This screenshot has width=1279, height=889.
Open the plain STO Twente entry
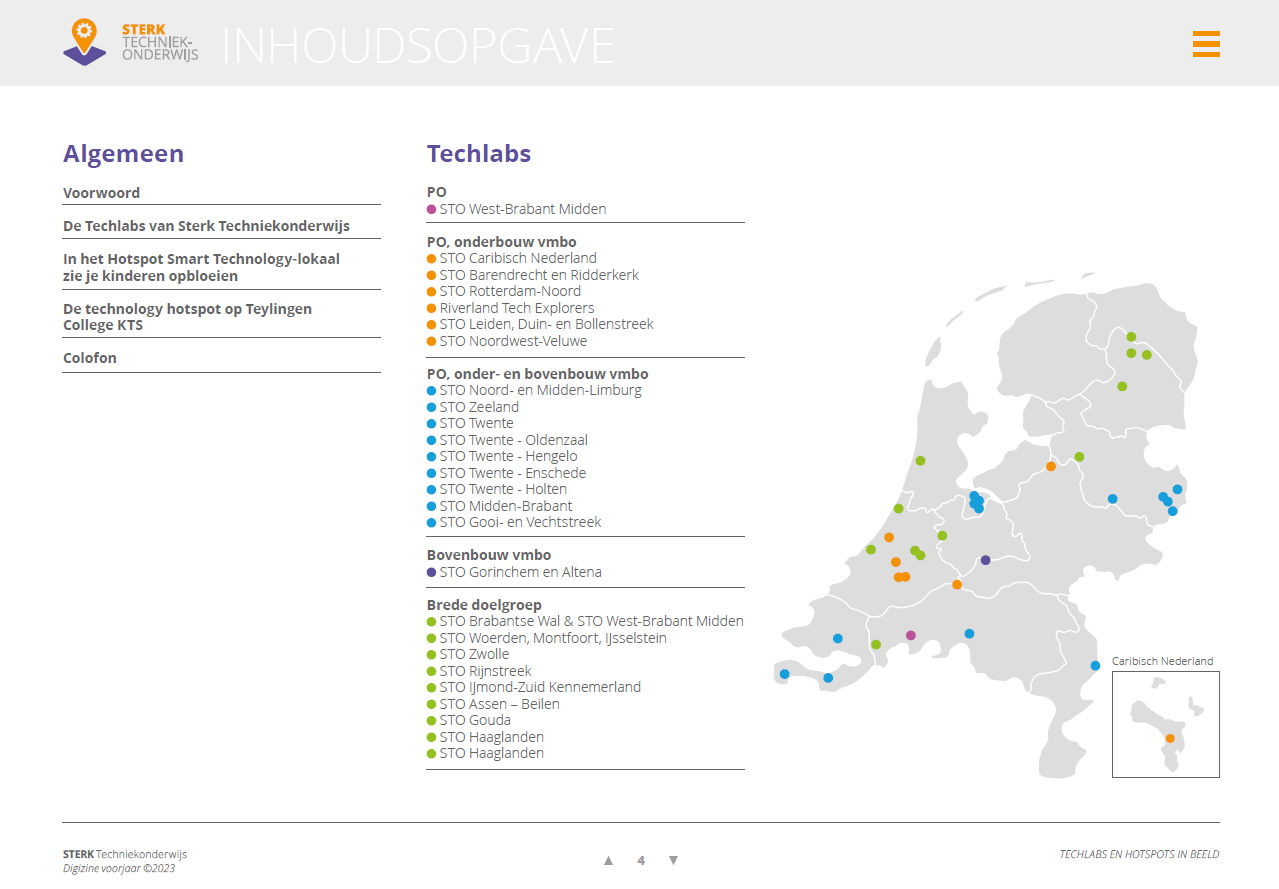[x=470, y=423]
